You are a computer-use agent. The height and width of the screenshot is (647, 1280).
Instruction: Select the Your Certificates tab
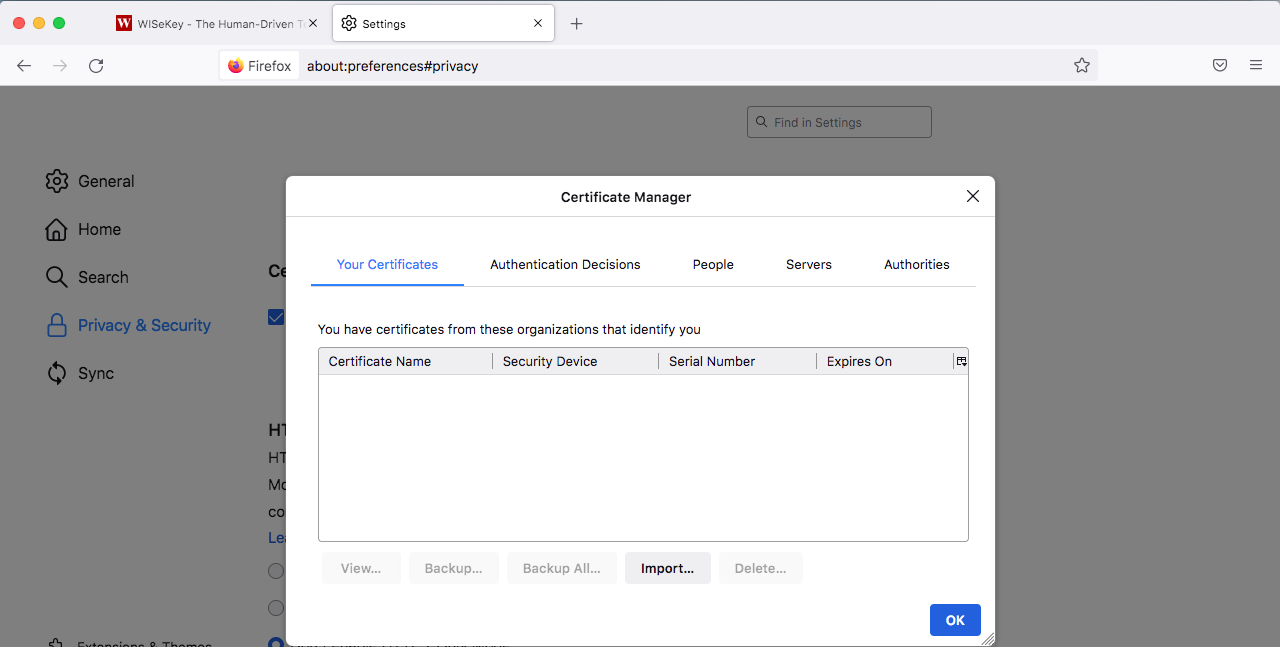[387, 265]
